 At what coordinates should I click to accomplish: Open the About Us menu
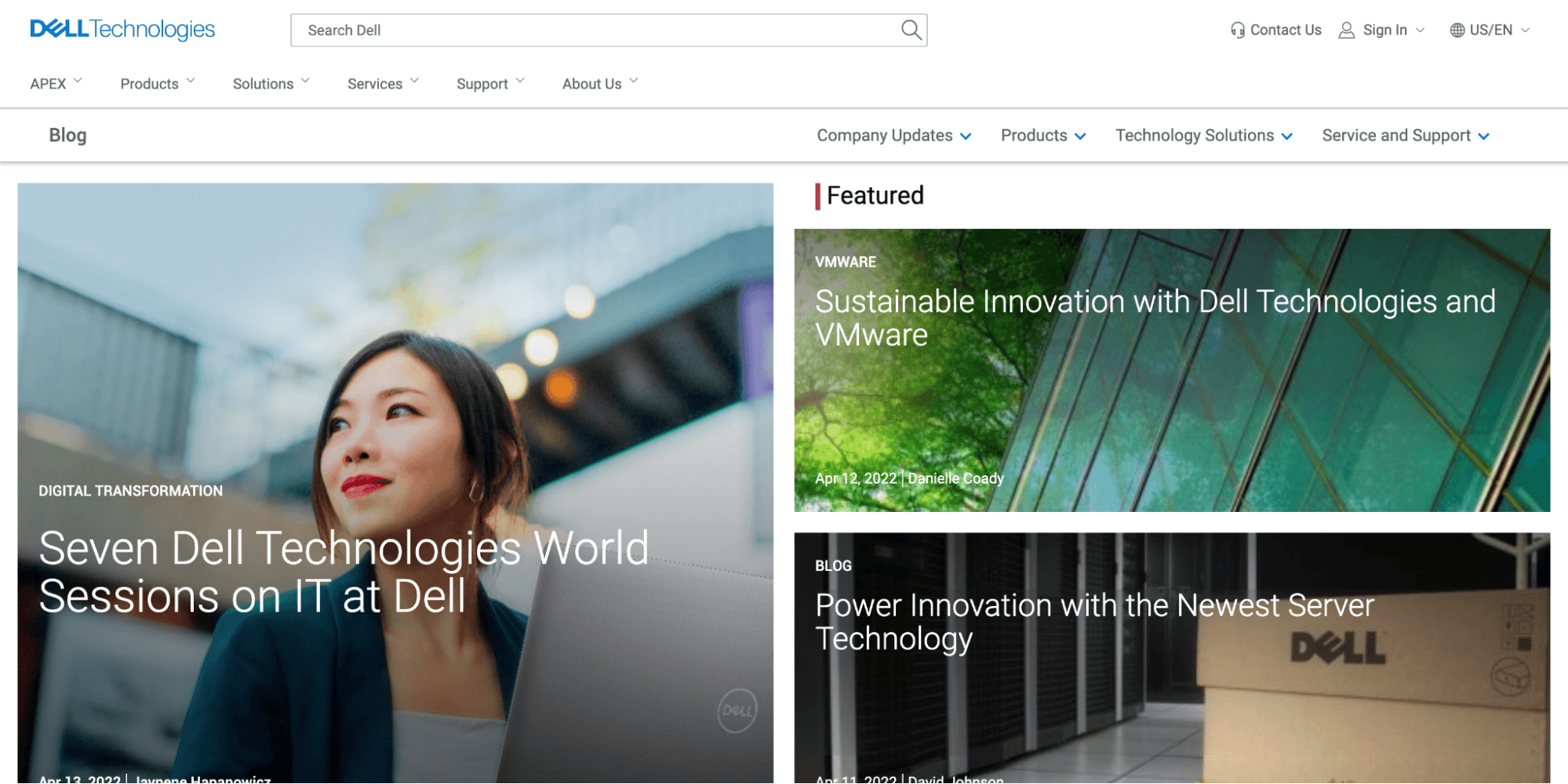[x=600, y=83]
